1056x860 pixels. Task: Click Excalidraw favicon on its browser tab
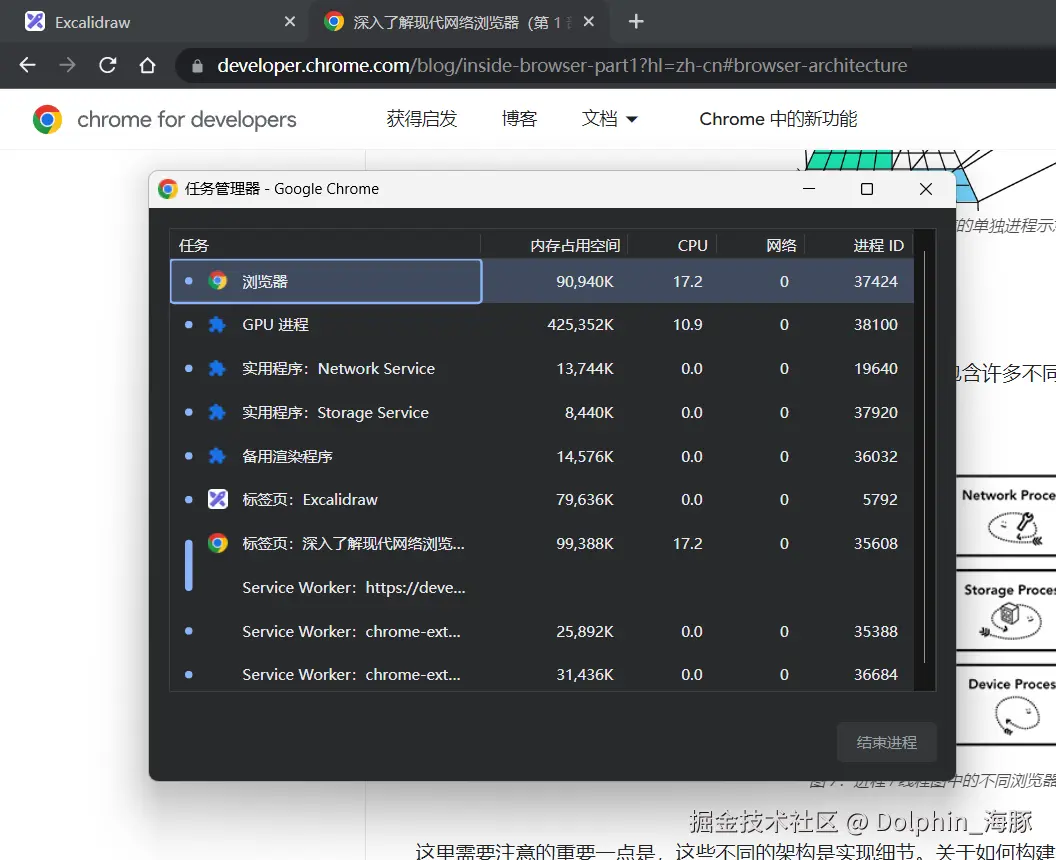(35, 22)
